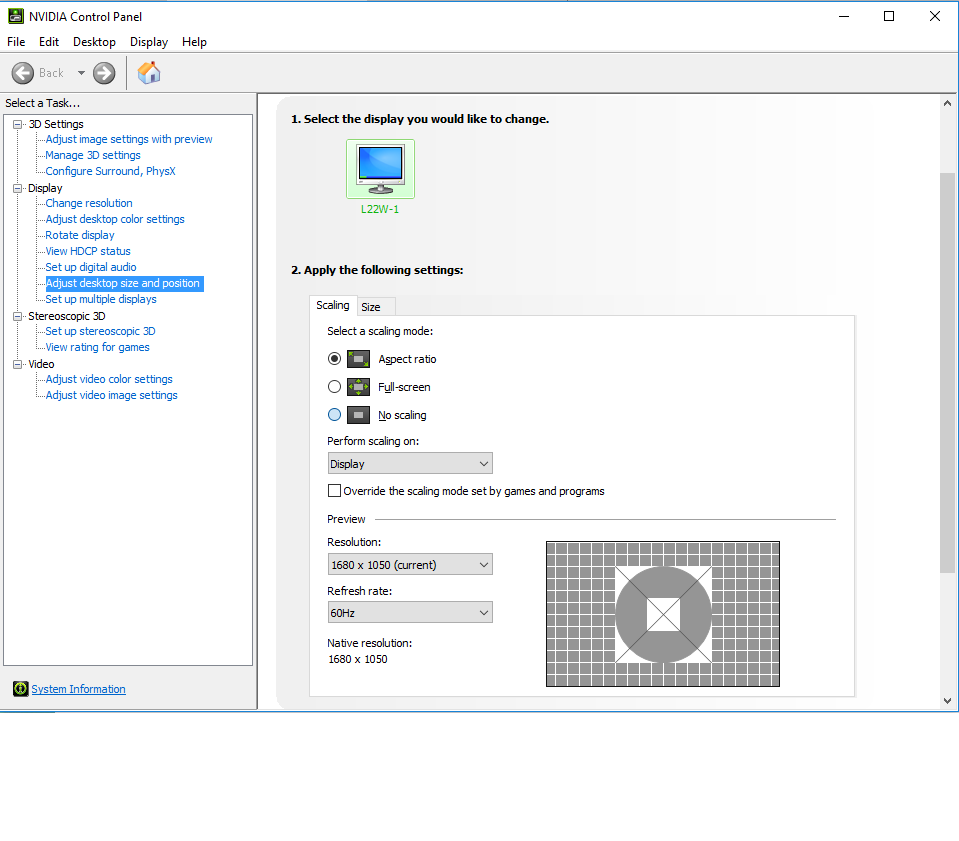Screen dimensions: 959x841
Task: Select the Aspect ratio radio button
Action: (335, 359)
